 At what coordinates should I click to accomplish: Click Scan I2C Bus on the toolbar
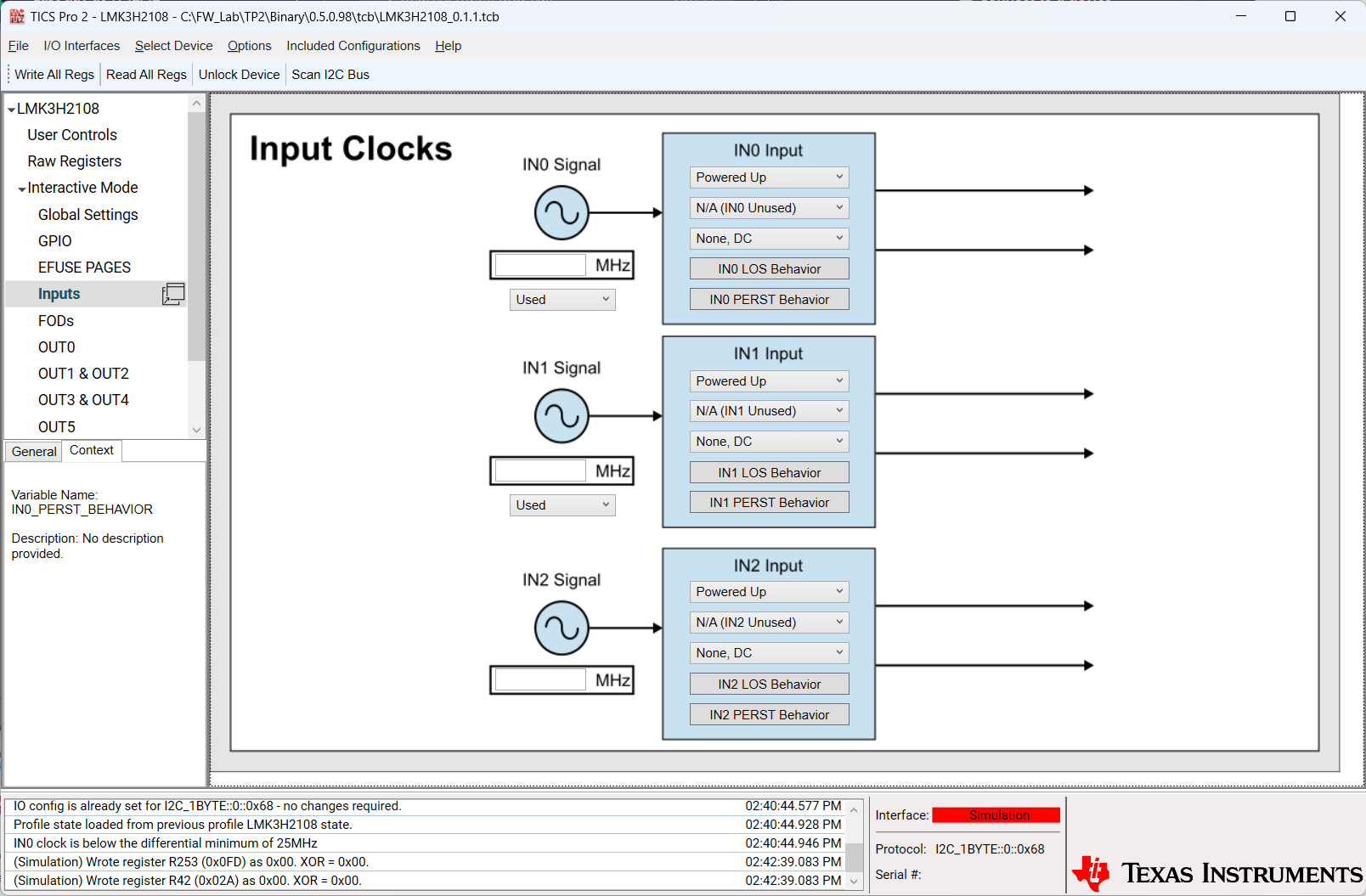pos(330,74)
